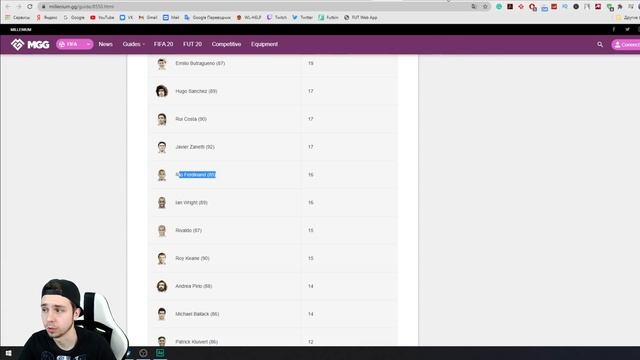640x360 pixels.
Task: Open the Mail bookmark
Action: pos(171,18)
